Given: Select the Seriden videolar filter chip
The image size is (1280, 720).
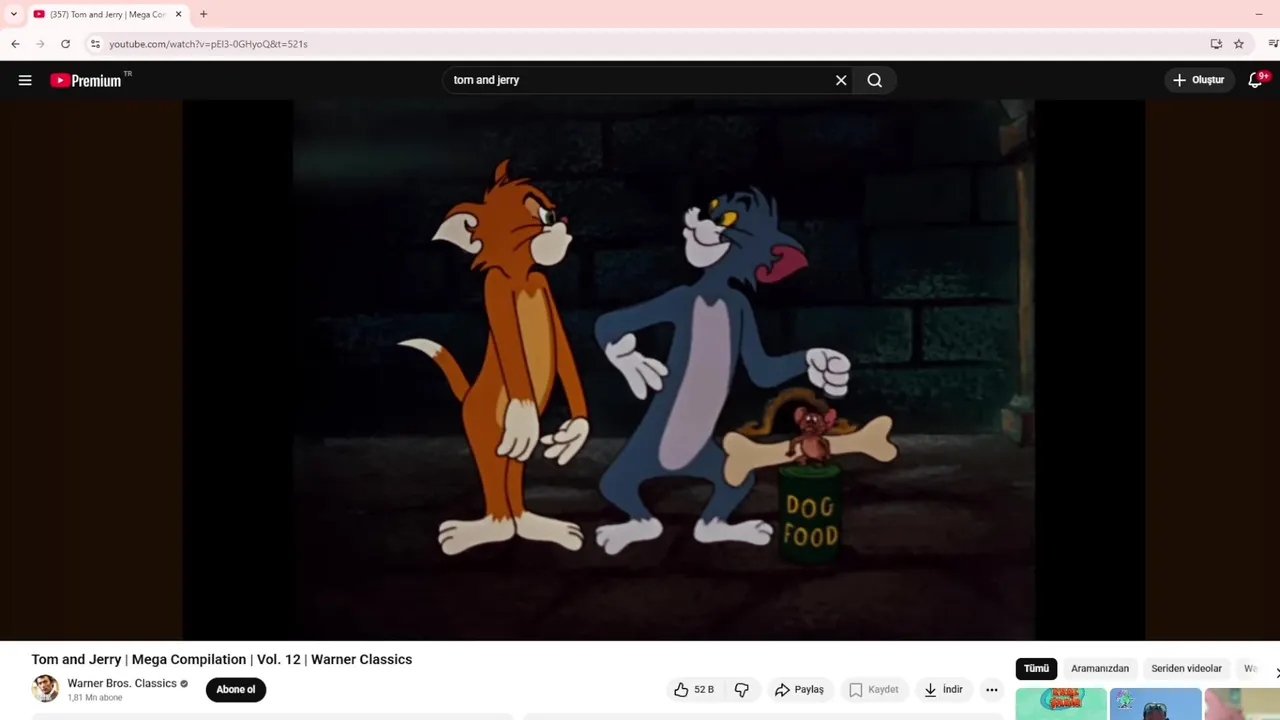Looking at the screenshot, I should point(1186,668).
